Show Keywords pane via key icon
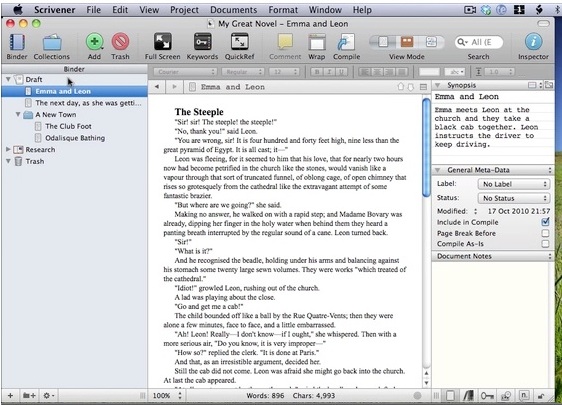The height and width of the screenshot is (405, 562). [x=487, y=396]
